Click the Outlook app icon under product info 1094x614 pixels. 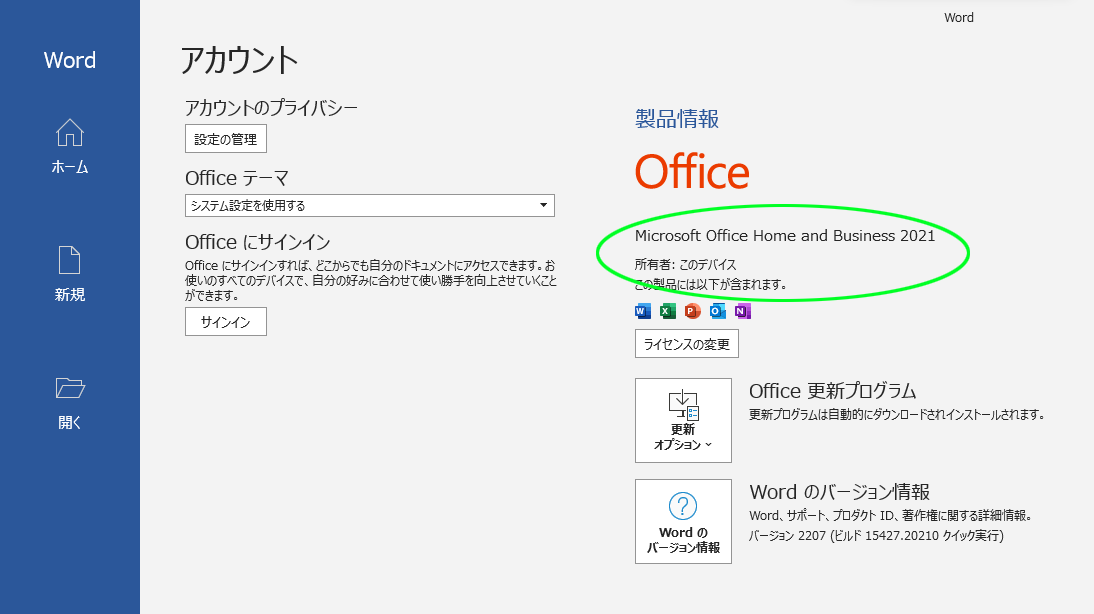(717, 311)
